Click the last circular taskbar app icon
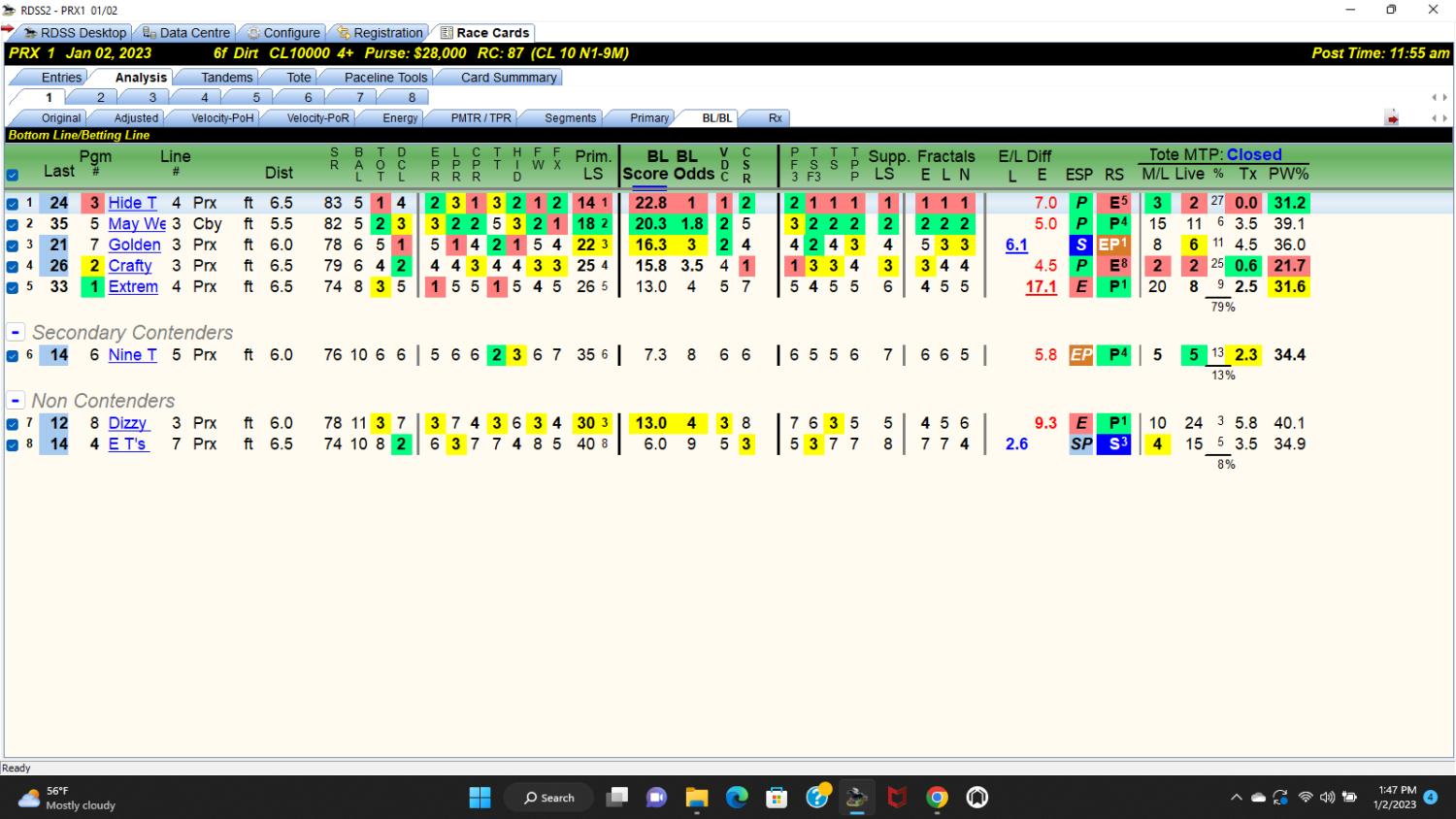The width and height of the screenshot is (1456, 819). pos(977,798)
